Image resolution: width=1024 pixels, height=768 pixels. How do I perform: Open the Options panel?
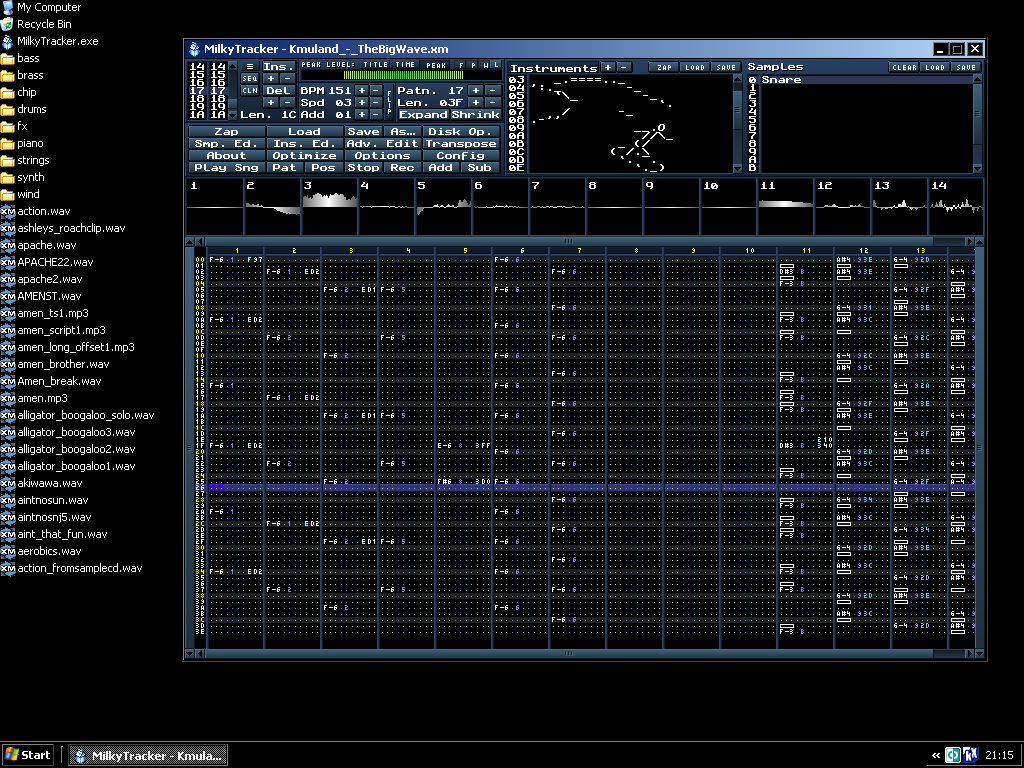point(383,155)
